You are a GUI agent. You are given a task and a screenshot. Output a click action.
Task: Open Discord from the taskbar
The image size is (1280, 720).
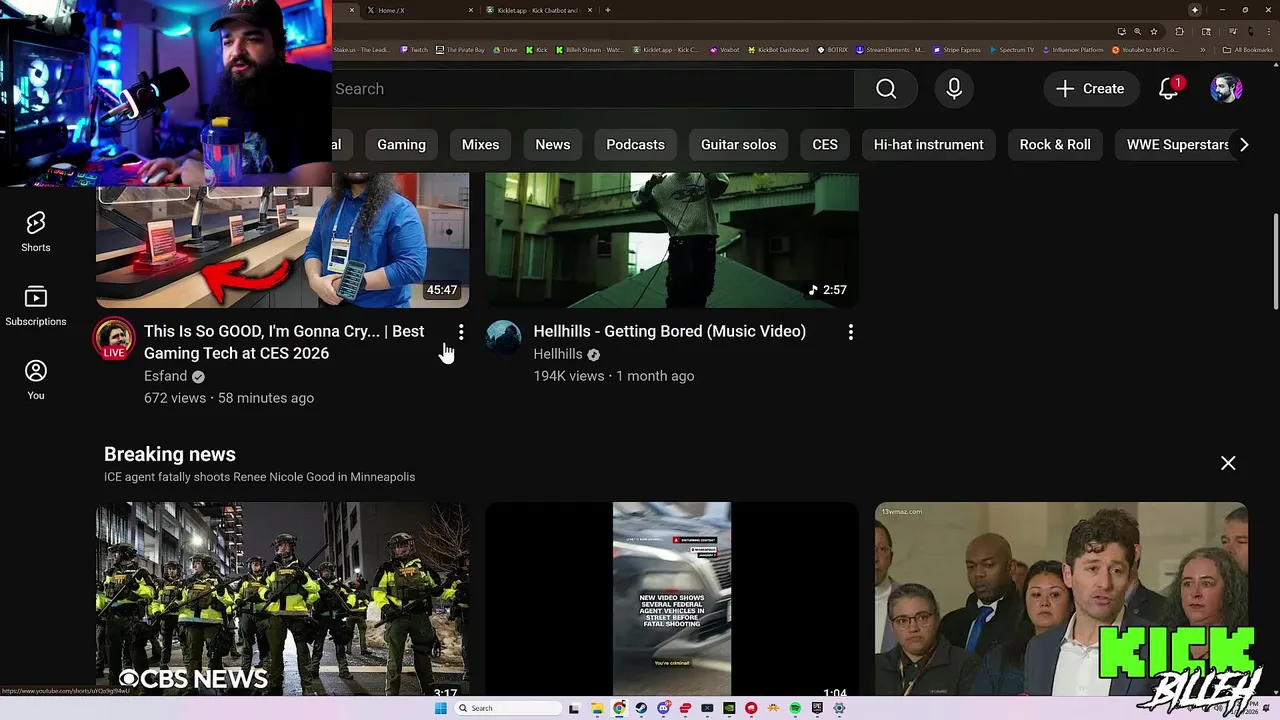(663, 708)
